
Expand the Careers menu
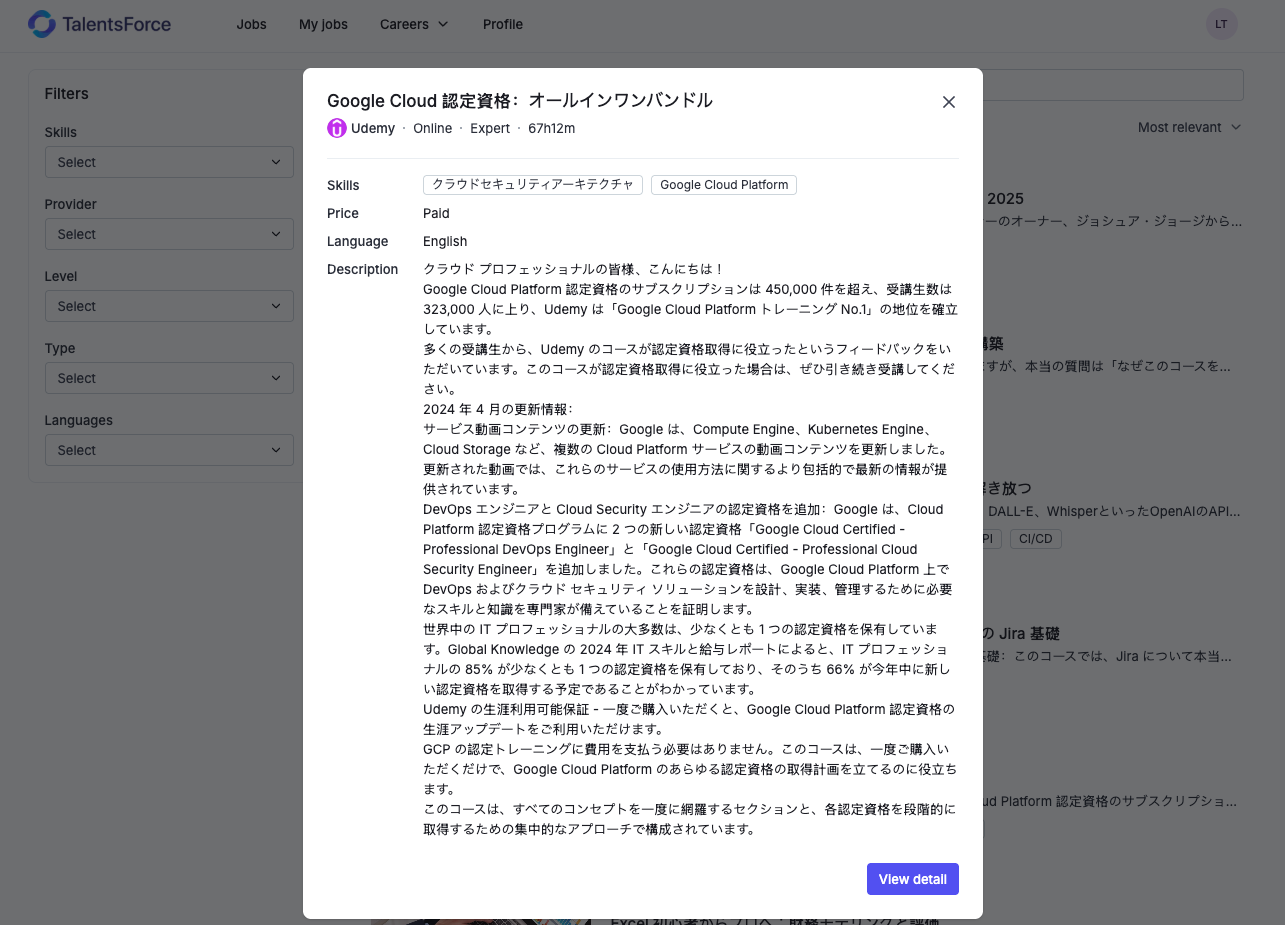[x=414, y=24]
